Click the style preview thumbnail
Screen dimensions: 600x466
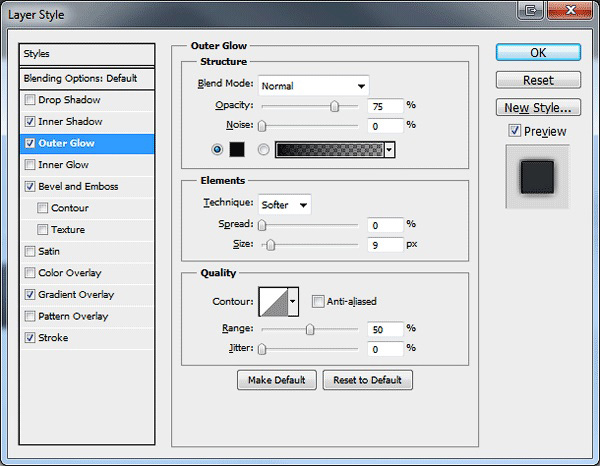[x=538, y=177]
